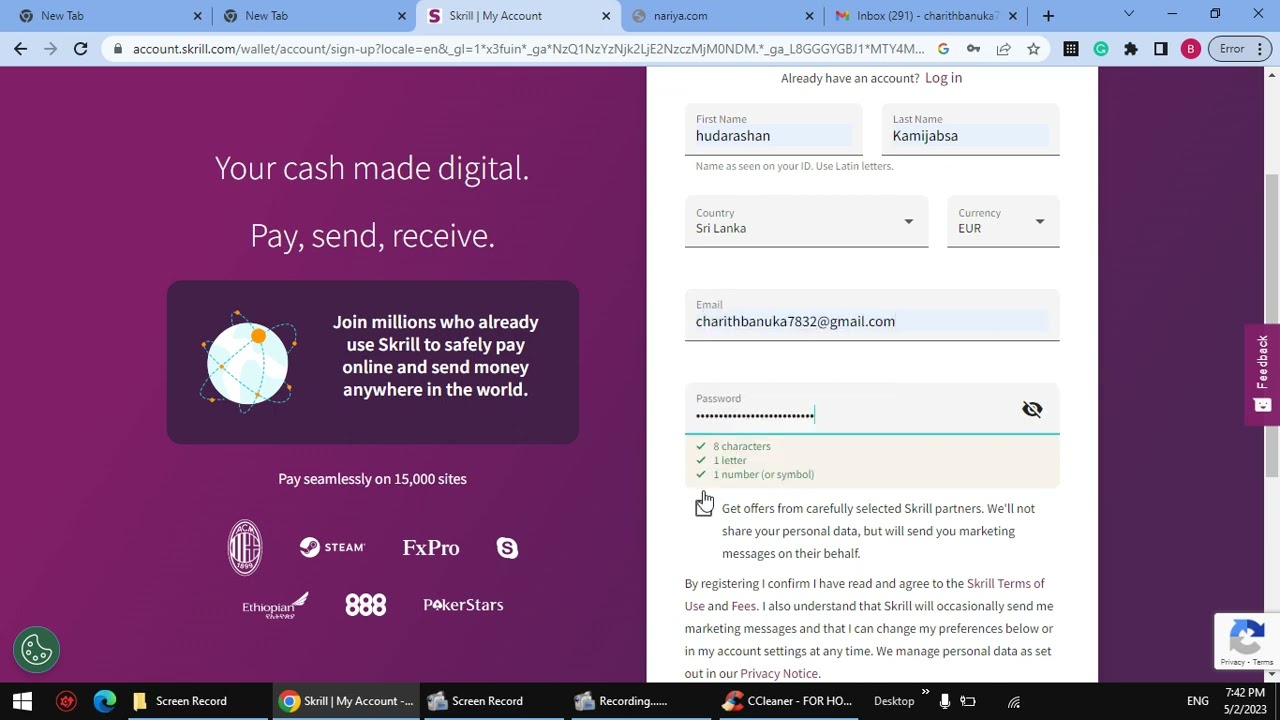
Task: Bookmark this page with the star
Action: tap(1033, 49)
